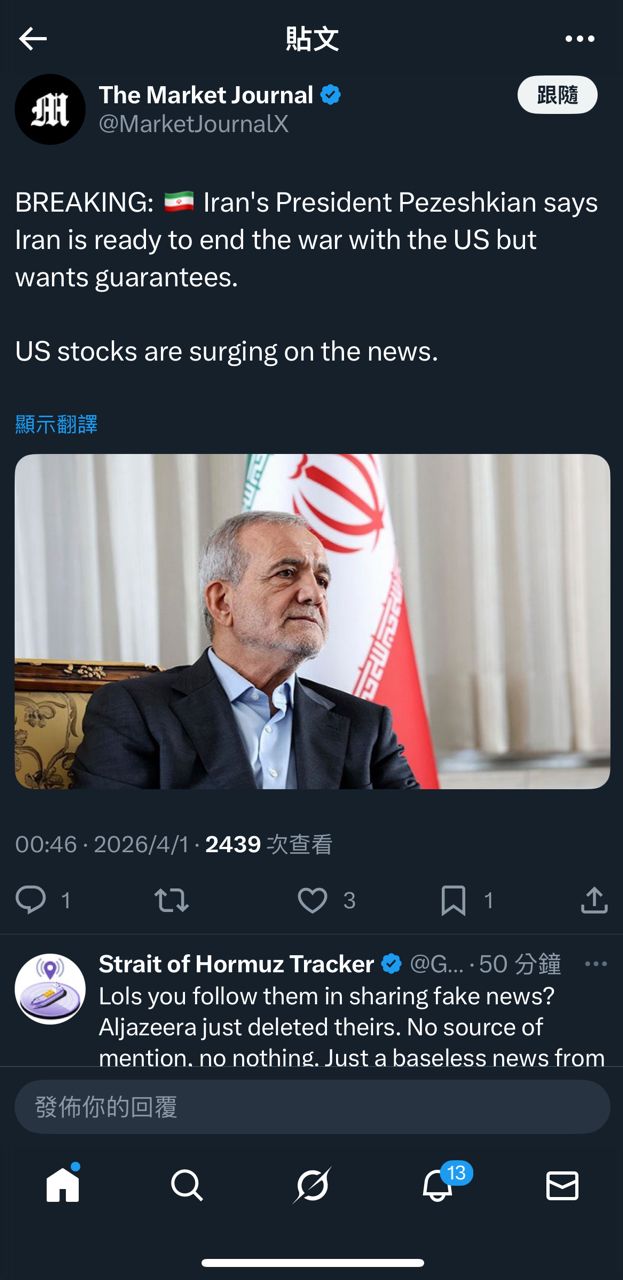Go to the Home tab
The image size is (623, 1280).
tap(63, 1185)
